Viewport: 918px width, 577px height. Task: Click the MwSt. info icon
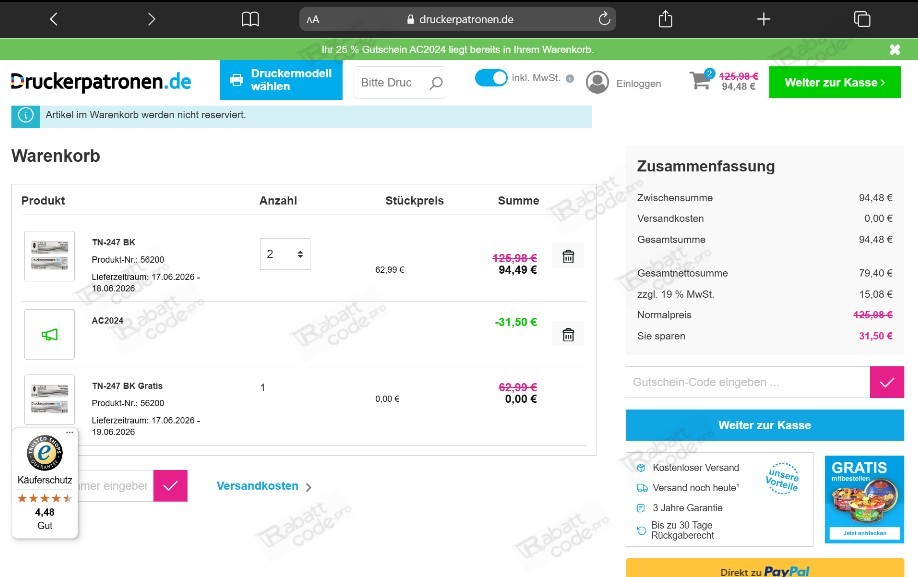pos(570,78)
